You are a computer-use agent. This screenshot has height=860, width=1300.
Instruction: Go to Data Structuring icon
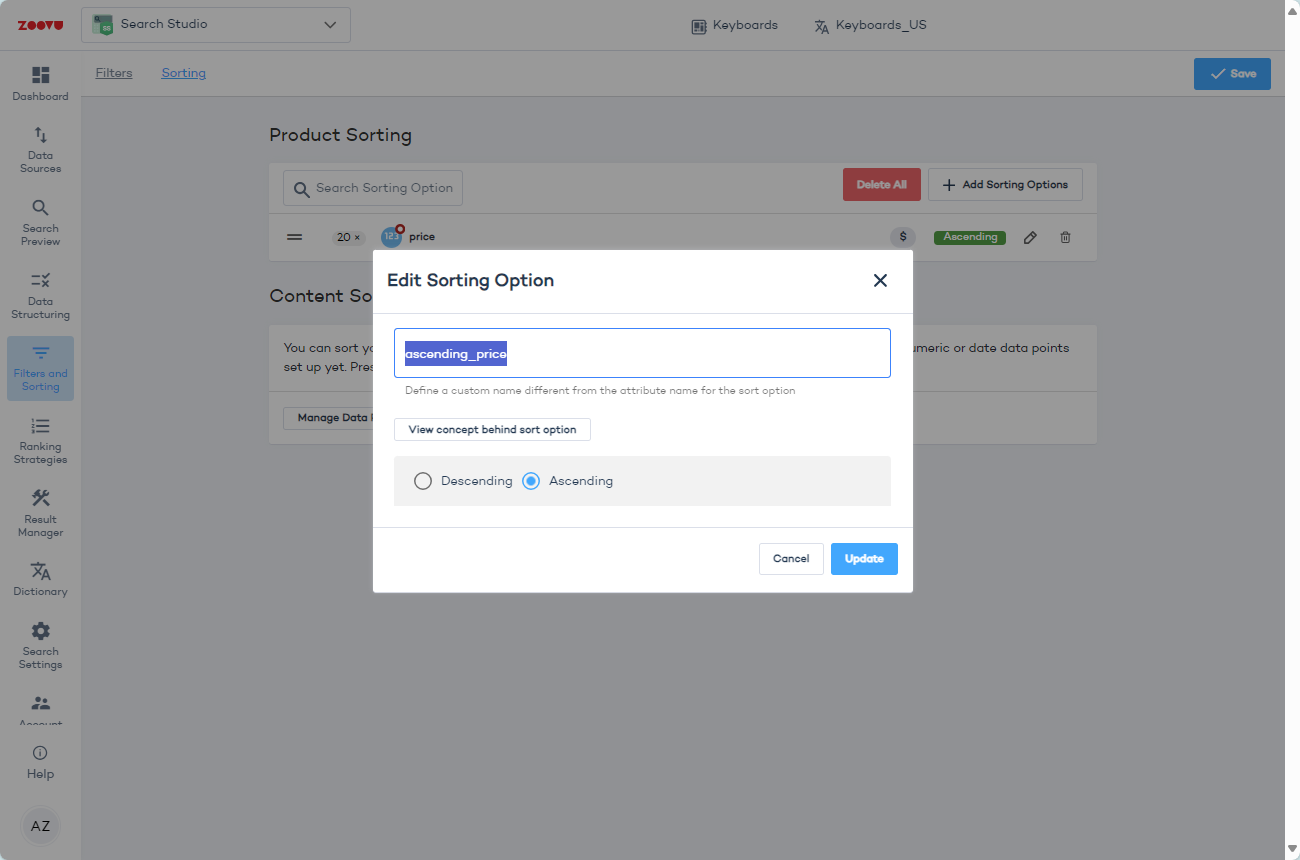click(x=40, y=281)
